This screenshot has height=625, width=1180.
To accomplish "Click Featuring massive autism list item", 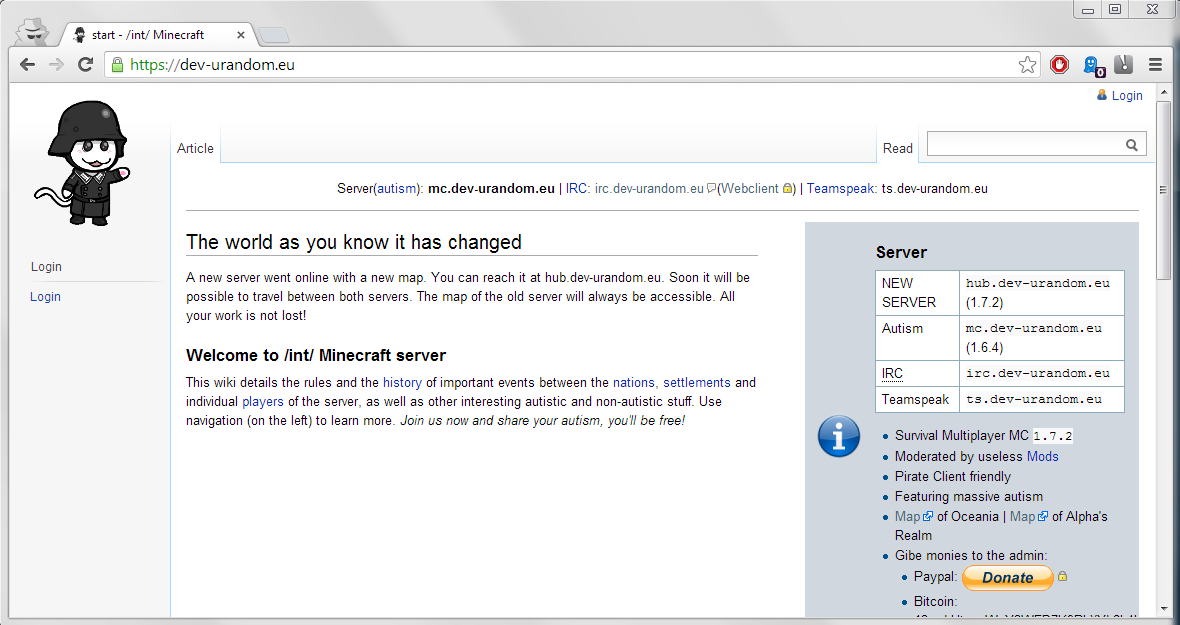I will pyautogui.click(x=969, y=496).
